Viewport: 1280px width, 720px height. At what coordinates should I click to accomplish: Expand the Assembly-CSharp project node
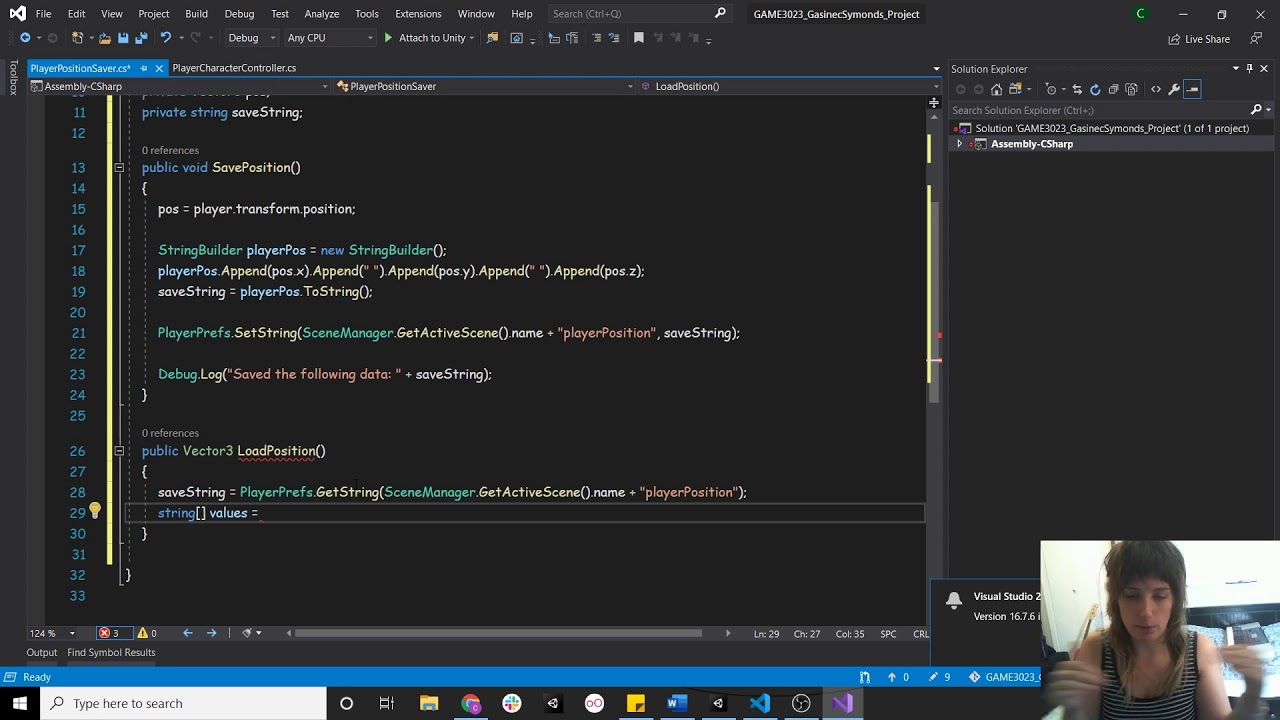[960, 144]
